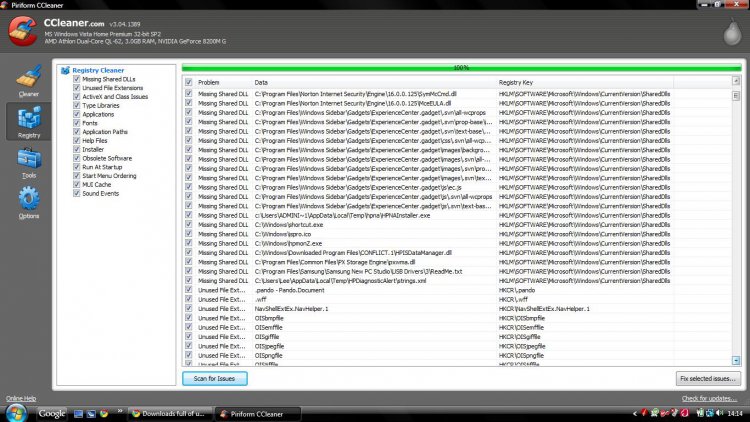Viewport: 750px width, 422px height.
Task: Toggle Start Menu Ordering checkbox
Action: (77, 176)
